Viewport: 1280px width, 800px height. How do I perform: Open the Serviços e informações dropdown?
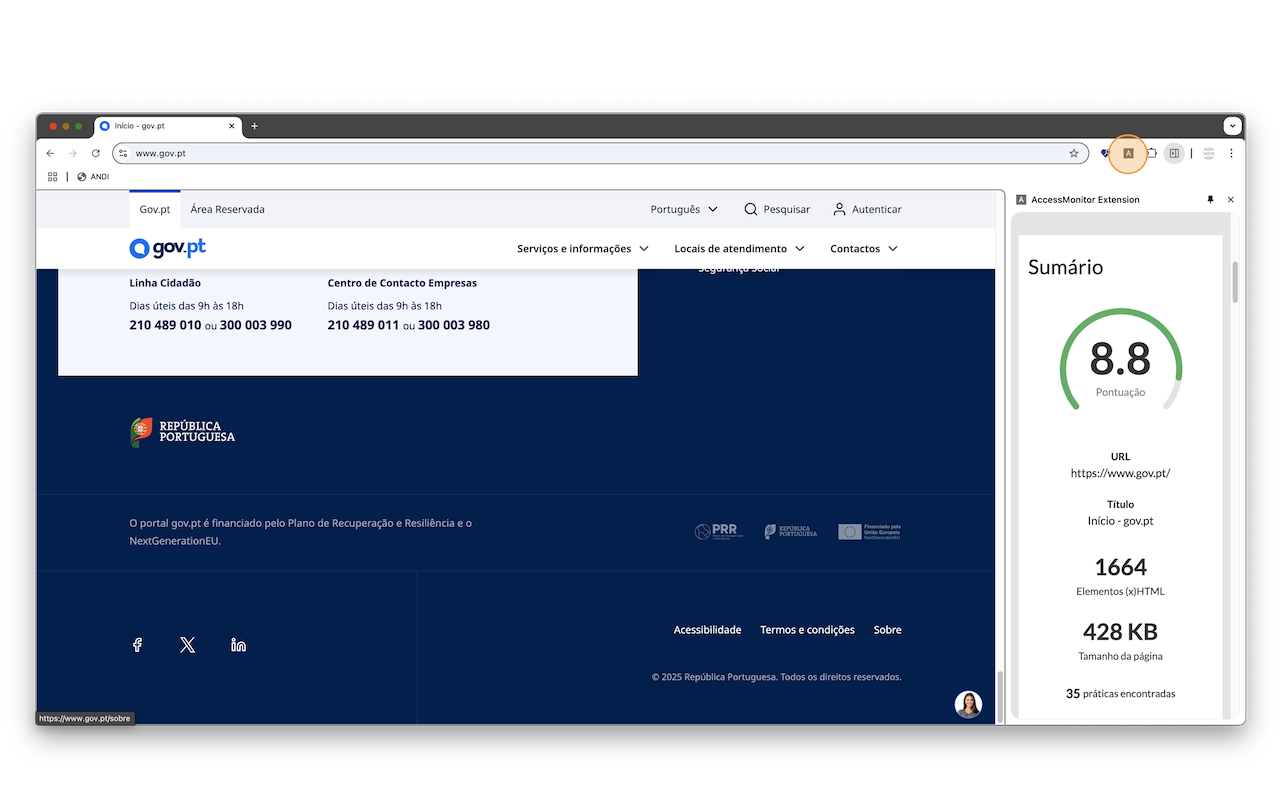[583, 248]
